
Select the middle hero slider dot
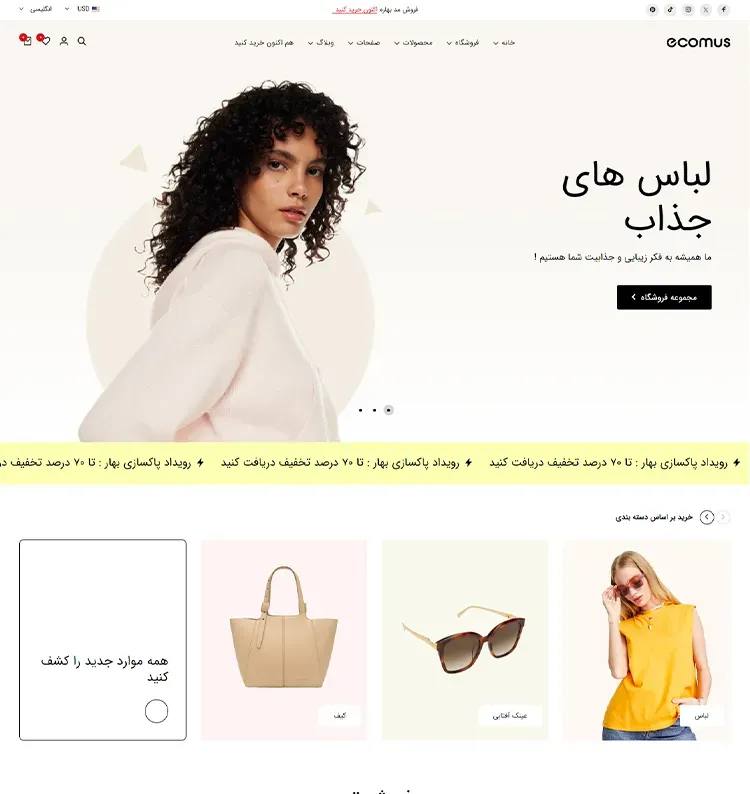point(375,410)
